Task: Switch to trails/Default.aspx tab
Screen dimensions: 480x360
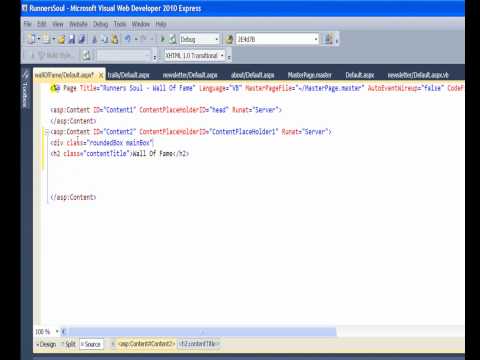Action: (x=129, y=75)
